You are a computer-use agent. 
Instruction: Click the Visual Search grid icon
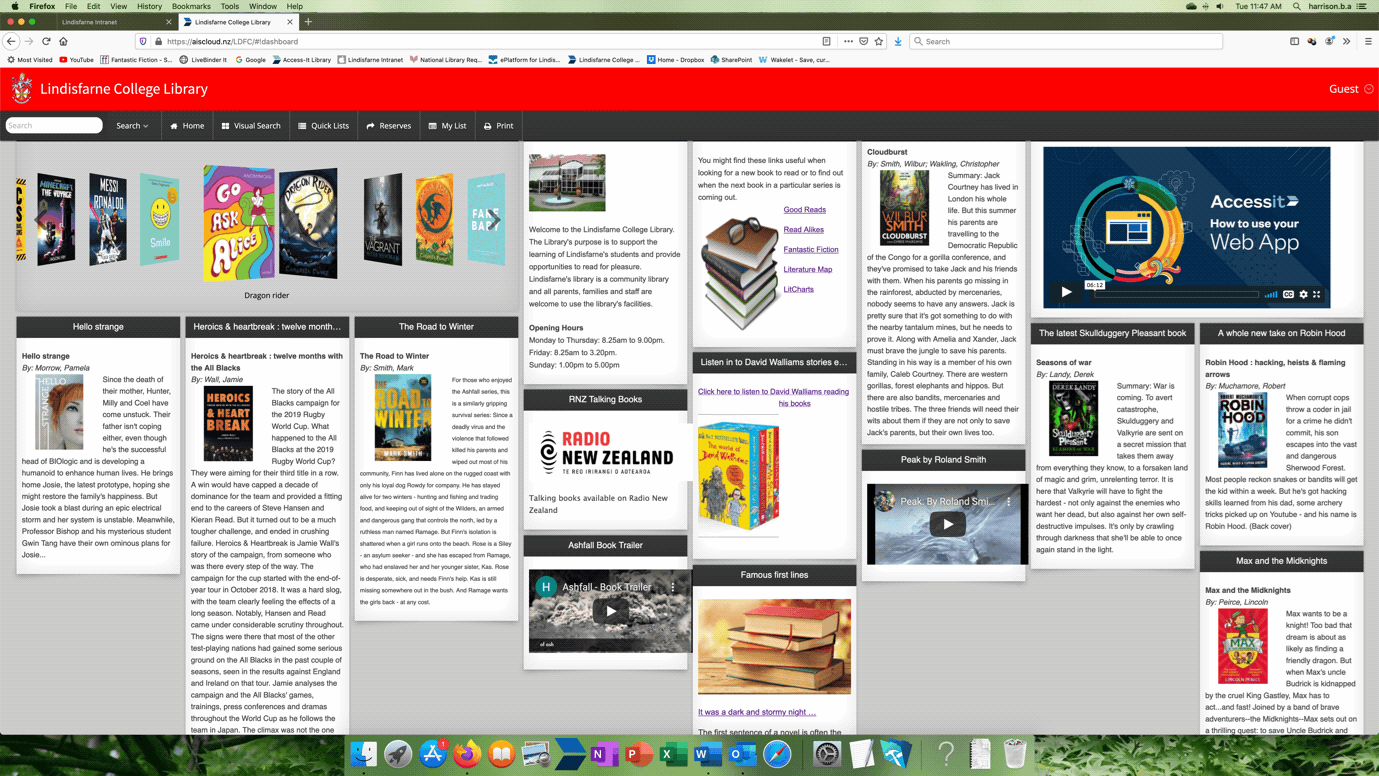(226, 126)
